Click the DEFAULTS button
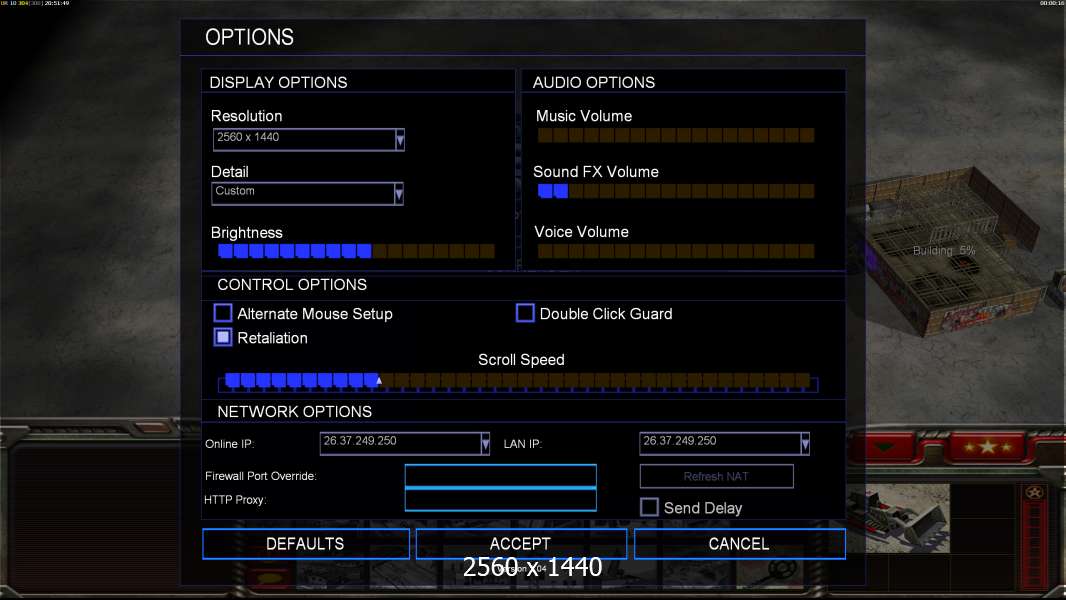1066x600 pixels. click(305, 544)
